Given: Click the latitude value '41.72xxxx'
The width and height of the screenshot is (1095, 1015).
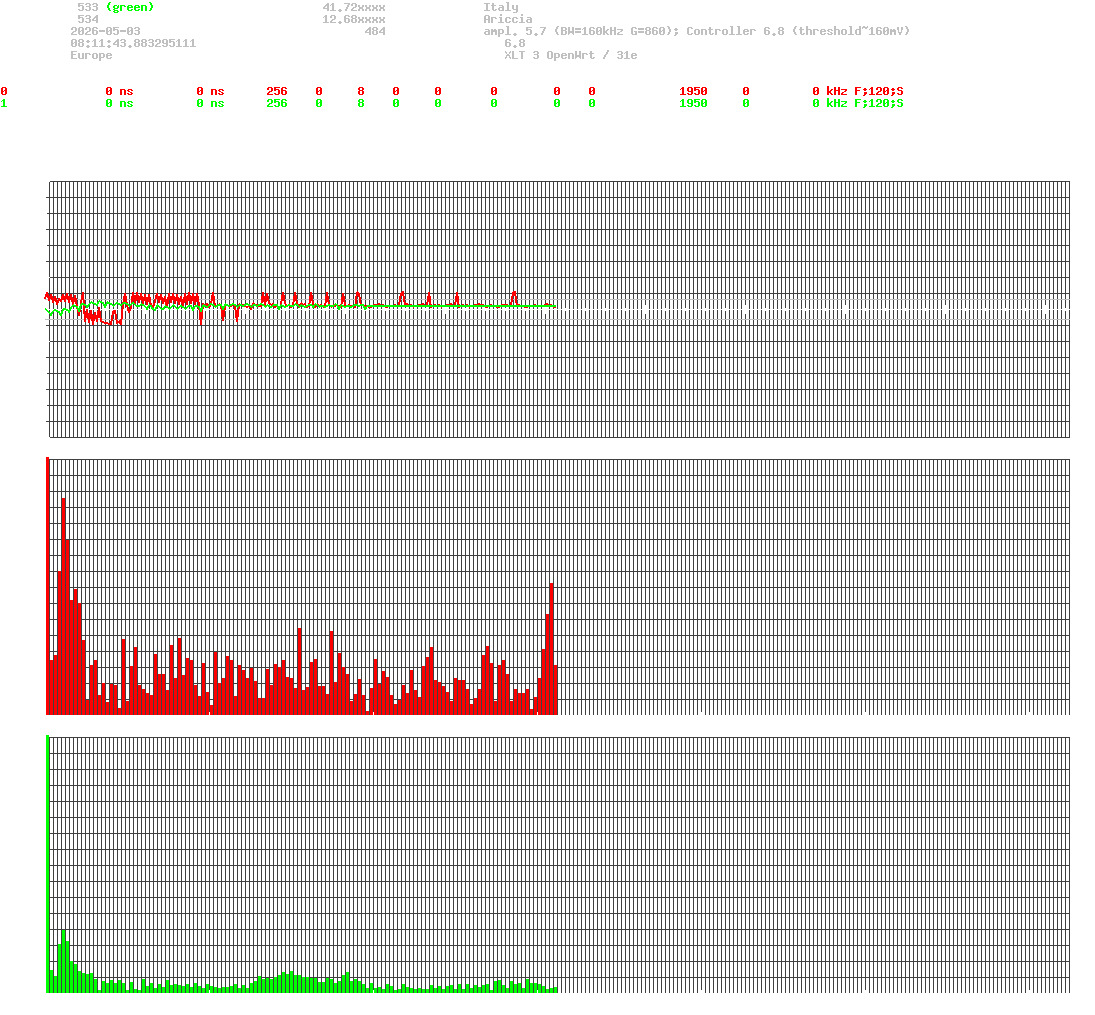Looking at the screenshot, I should pos(354,7).
